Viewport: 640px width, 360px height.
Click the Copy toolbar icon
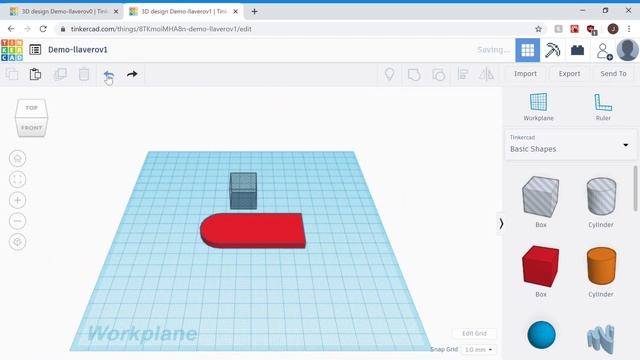(x=12, y=74)
